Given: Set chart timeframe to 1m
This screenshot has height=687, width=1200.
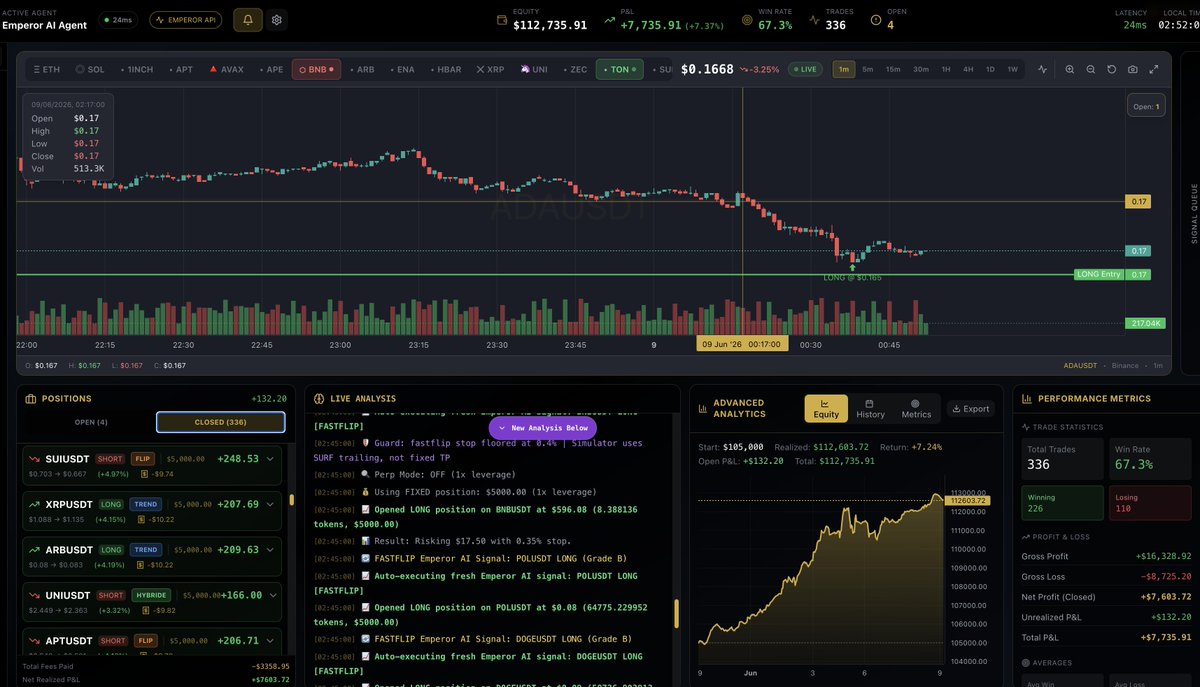Looking at the screenshot, I should click(x=844, y=69).
